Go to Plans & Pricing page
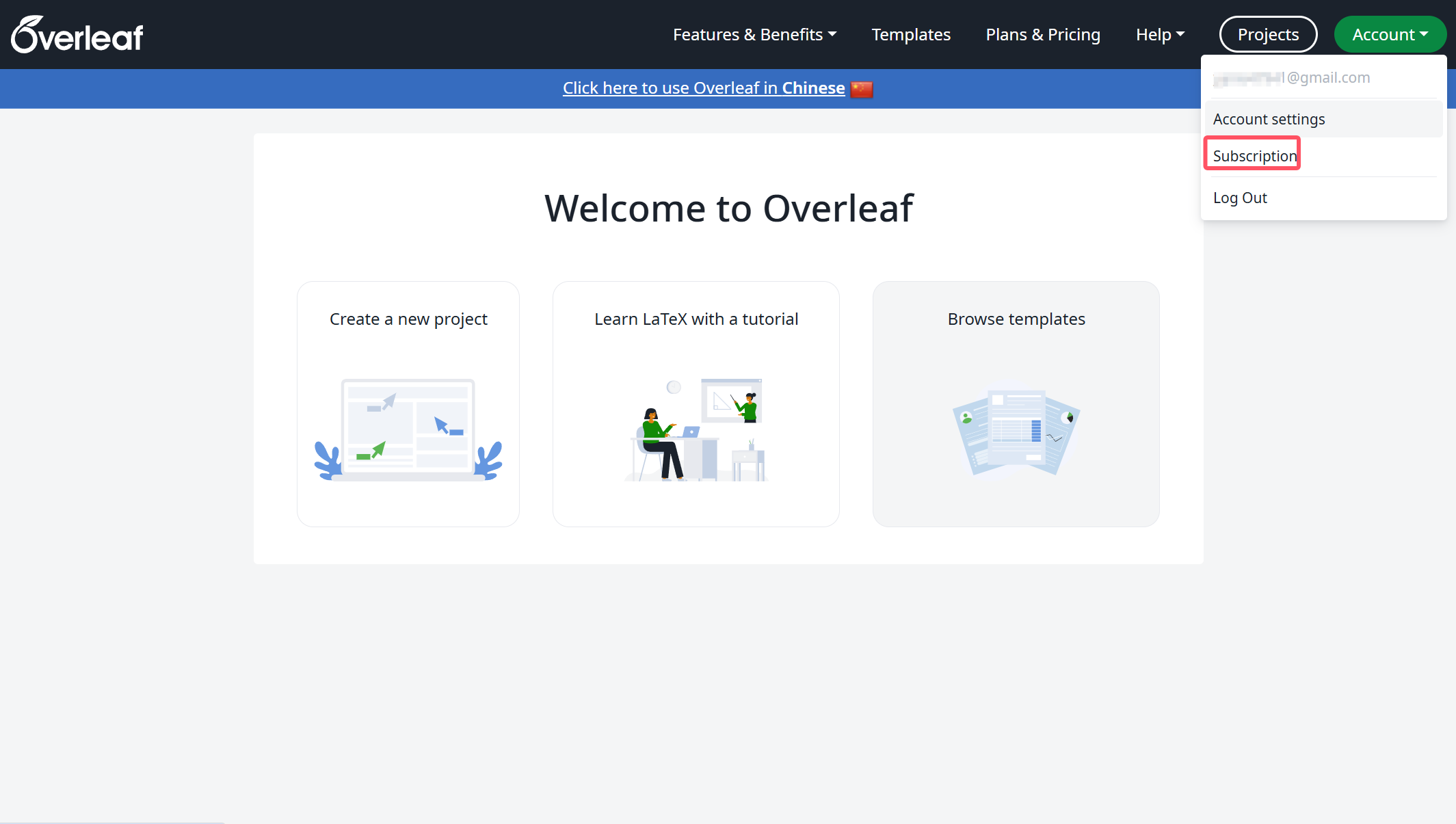This screenshot has height=824, width=1456. (x=1043, y=35)
